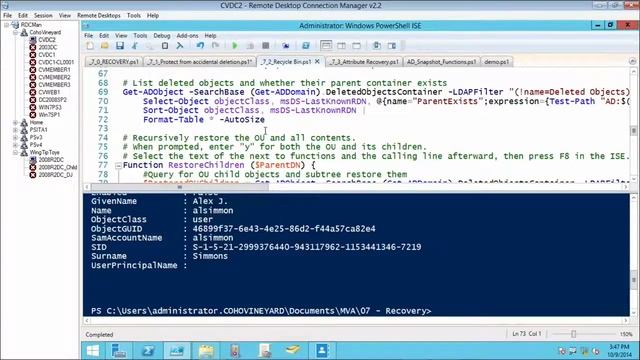Show script pane maximized layout icon
Screen dimensions: 640x360
pyautogui.click(x=356, y=46)
